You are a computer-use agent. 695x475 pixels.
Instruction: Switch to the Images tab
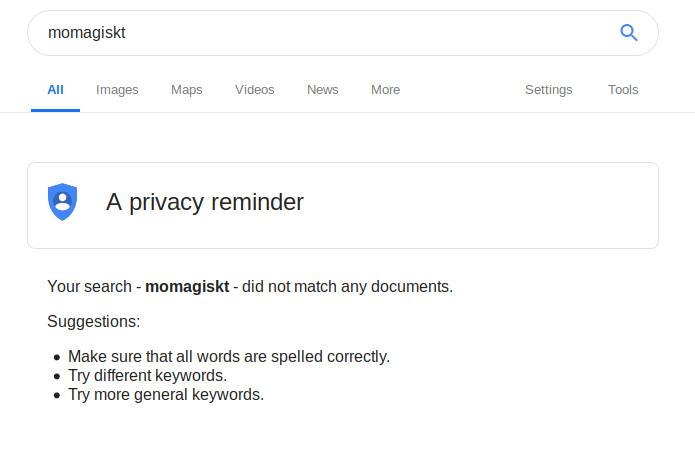117,90
